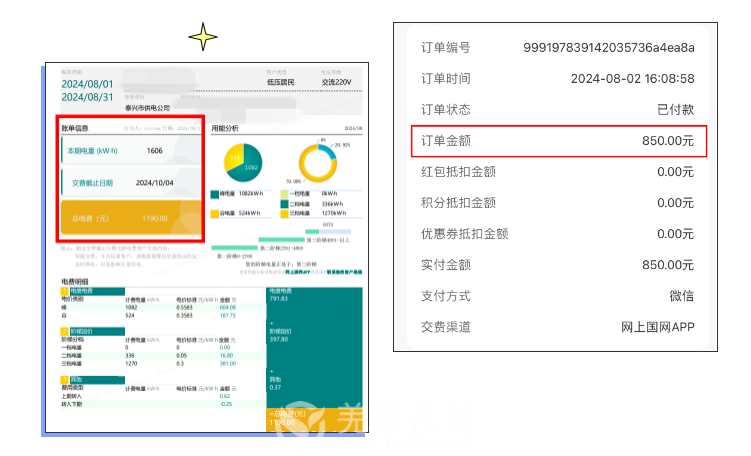Screen dimensions: 751x456
Task: Click the 上期转入 amount 0.62
Action: coord(225,396)
